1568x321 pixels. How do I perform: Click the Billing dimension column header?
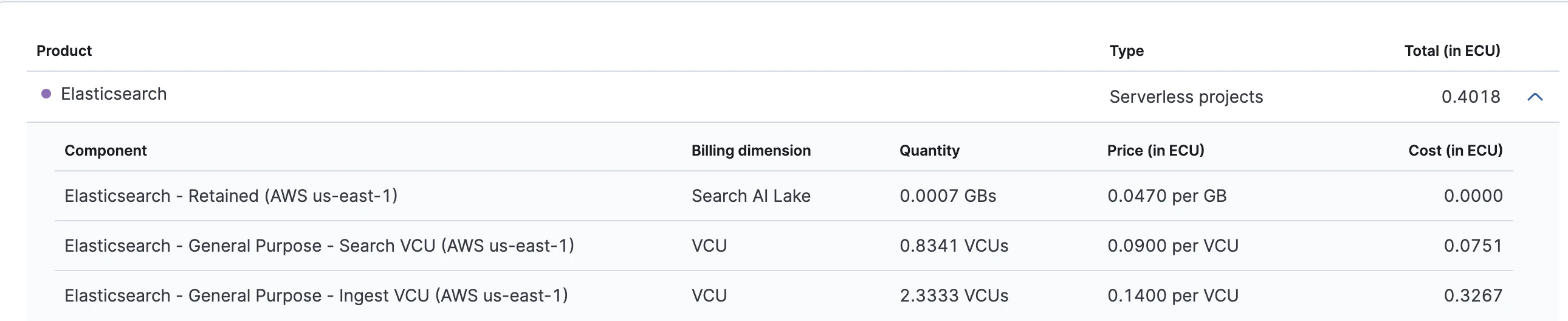pos(751,150)
